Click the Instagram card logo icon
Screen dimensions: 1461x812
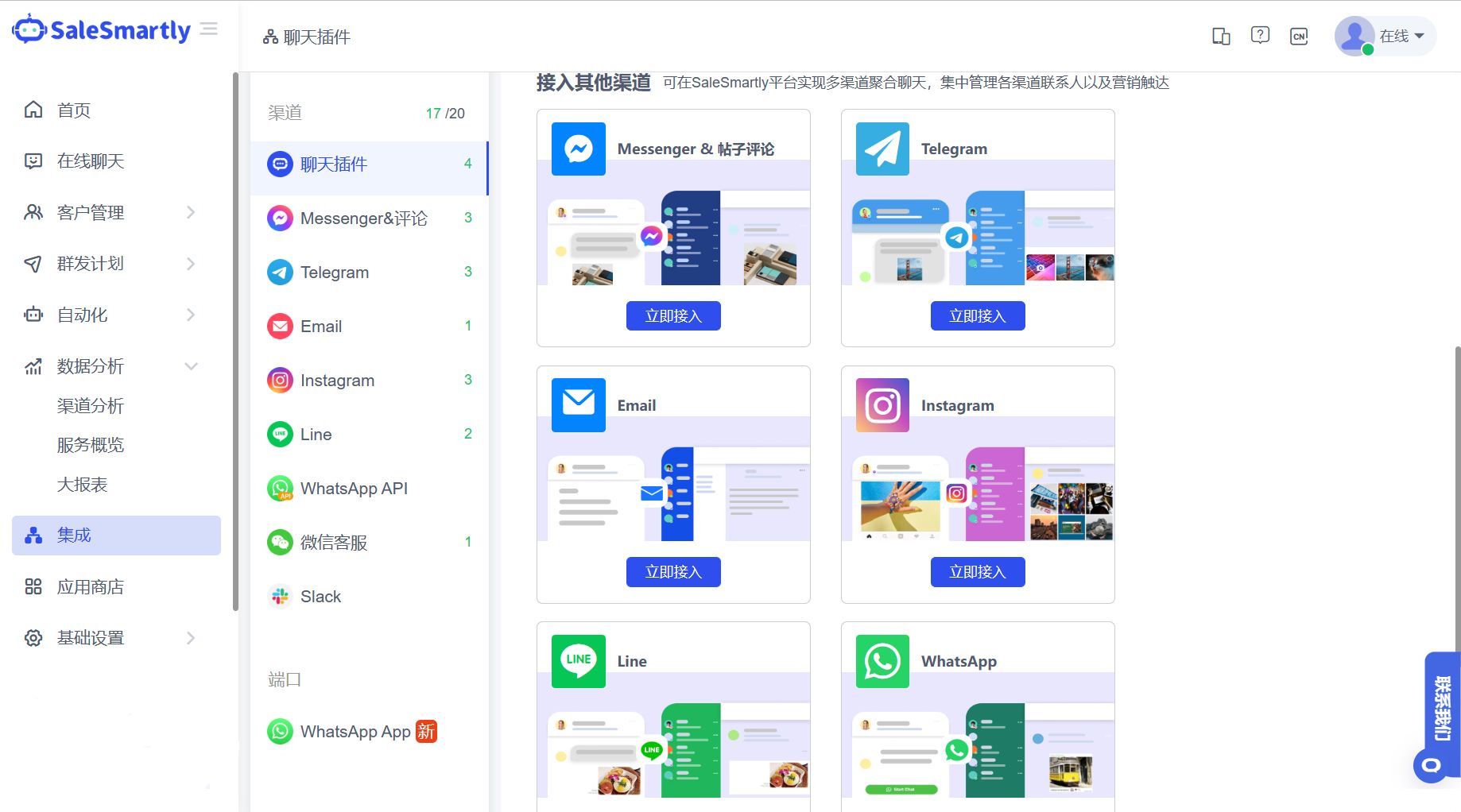point(882,405)
